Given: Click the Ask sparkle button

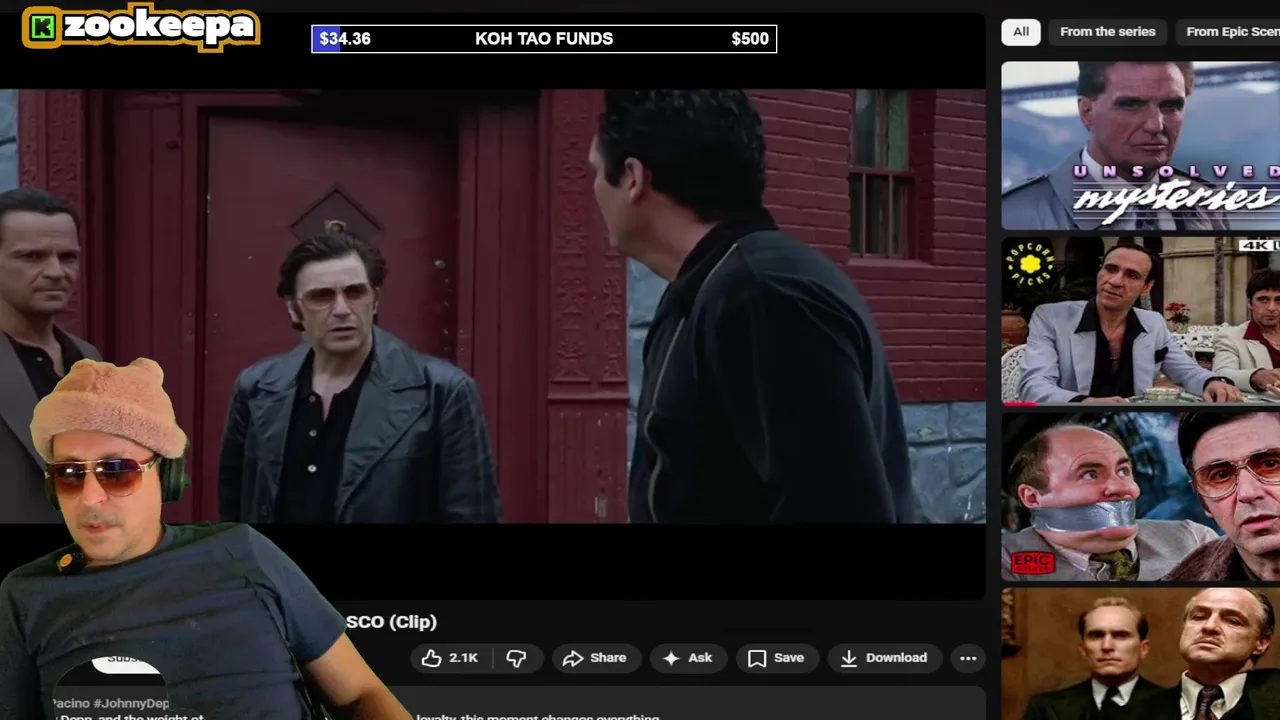Looking at the screenshot, I should pos(687,658).
